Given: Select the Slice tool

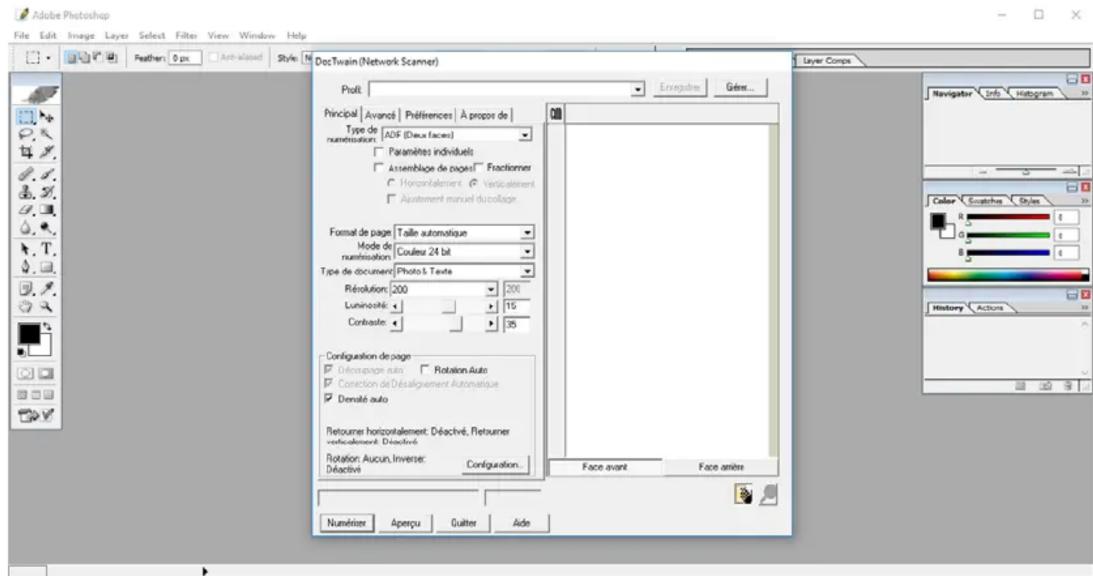Looking at the screenshot, I should click(x=46, y=152).
